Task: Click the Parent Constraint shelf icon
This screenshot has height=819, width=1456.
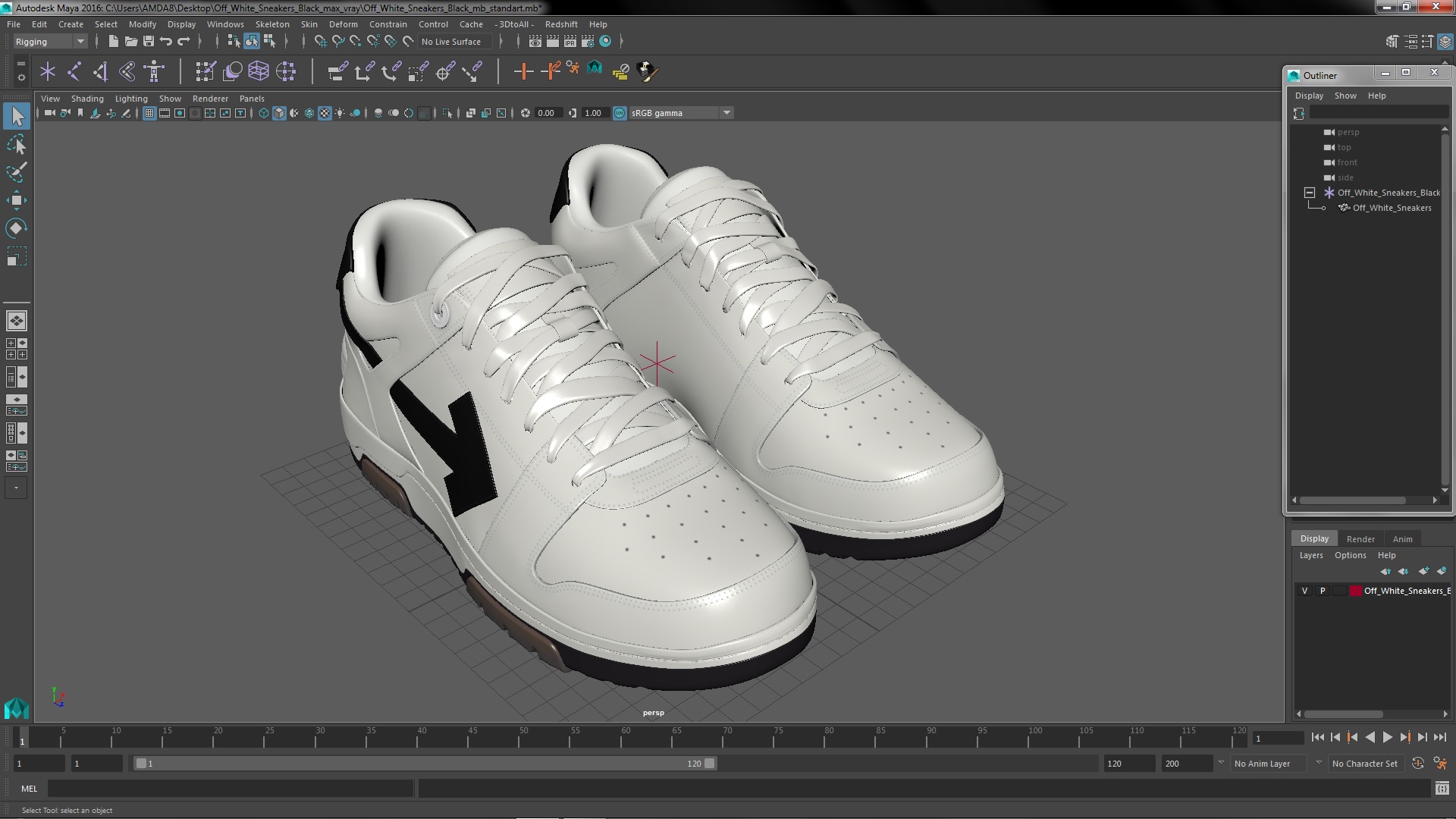Action: 337,71
